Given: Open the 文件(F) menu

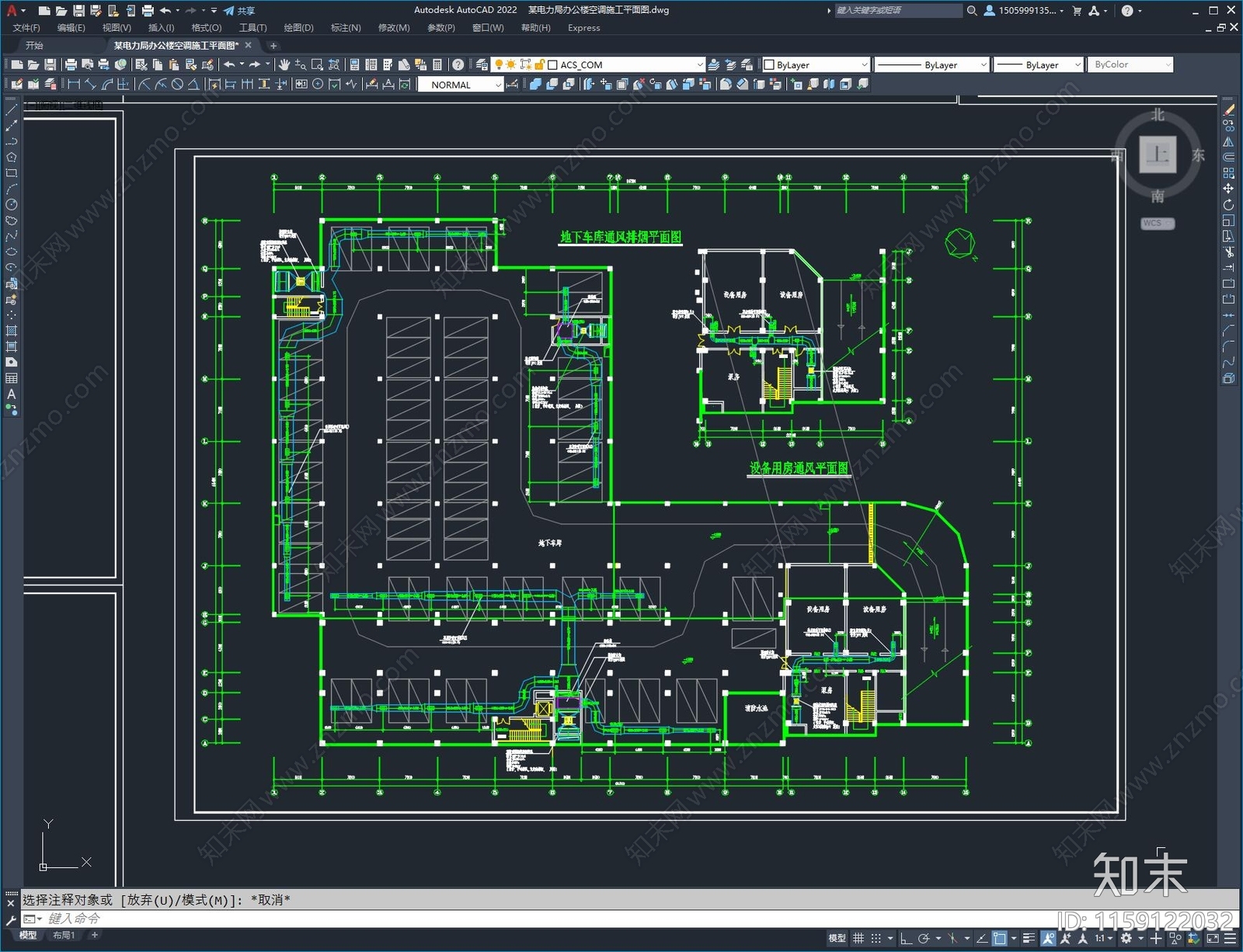Looking at the screenshot, I should (x=26, y=28).
